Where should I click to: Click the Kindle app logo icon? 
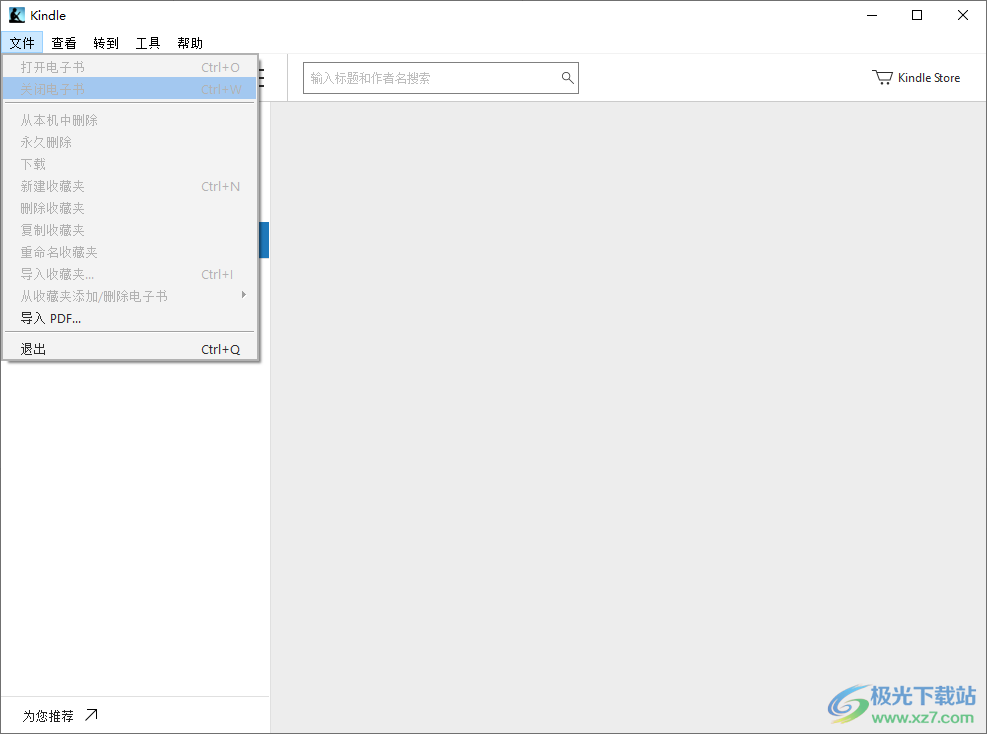click(x=17, y=15)
